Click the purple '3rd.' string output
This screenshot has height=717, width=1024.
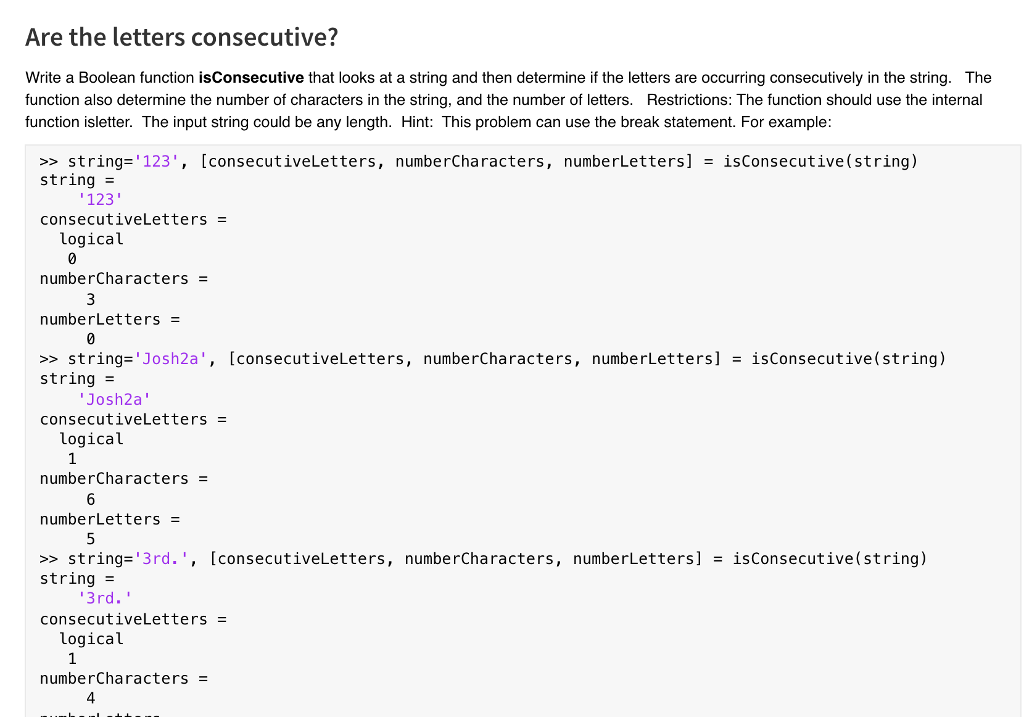tap(104, 598)
